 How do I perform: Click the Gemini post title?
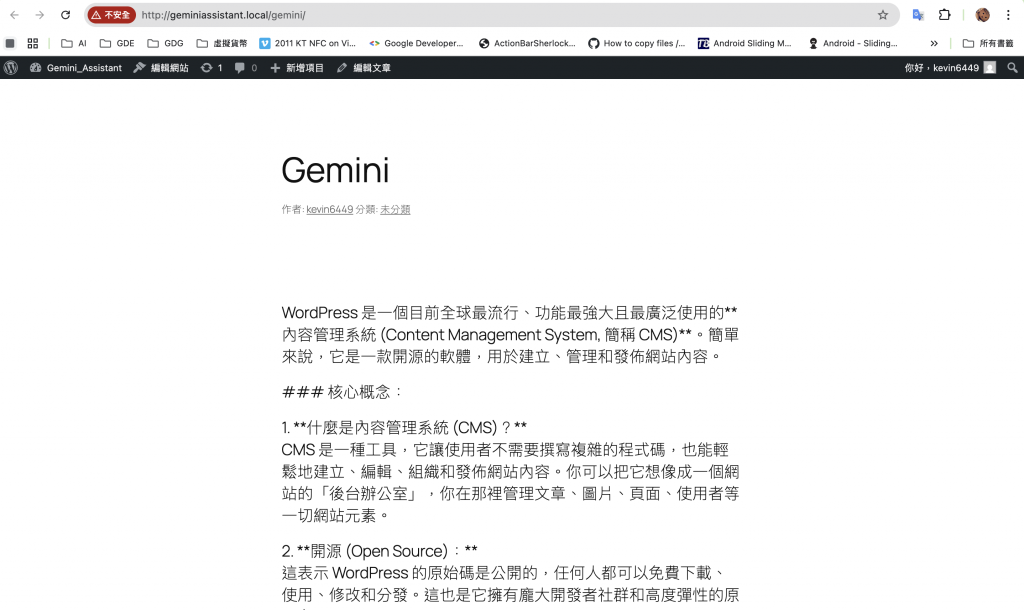(335, 170)
